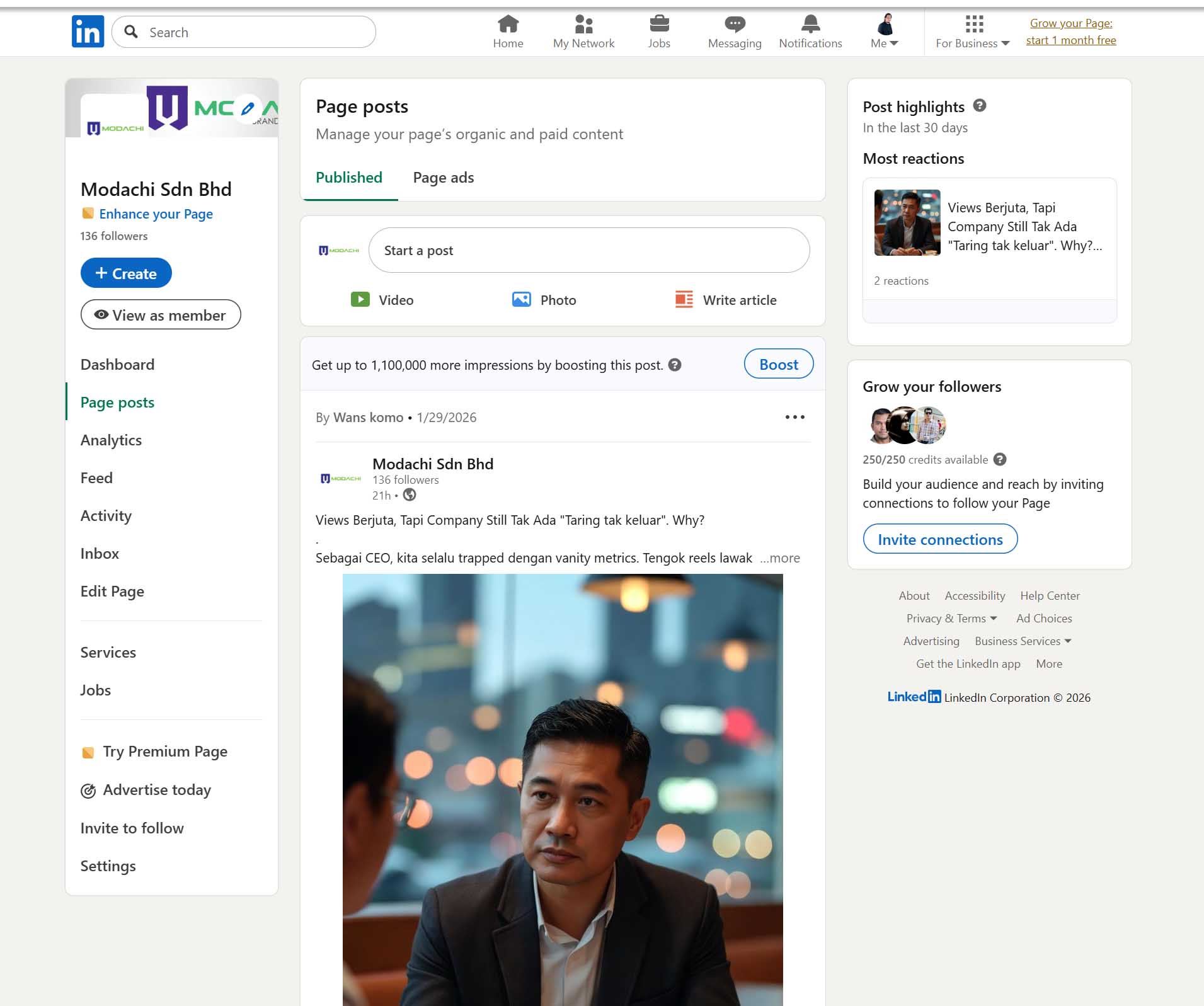Viewport: 1204px width, 1006px height.
Task: Click the Boost button on the post
Action: coord(779,363)
